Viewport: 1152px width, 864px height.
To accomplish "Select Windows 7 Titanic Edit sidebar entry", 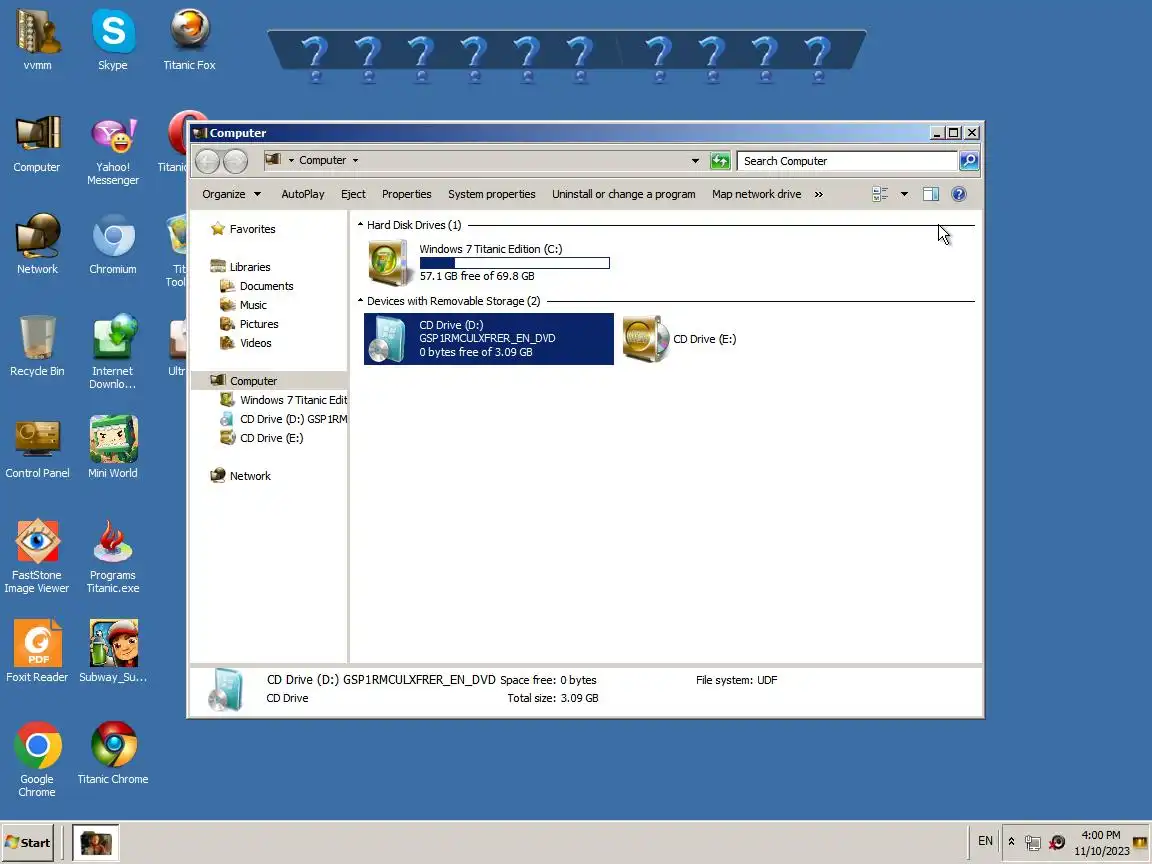I will [293, 400].
